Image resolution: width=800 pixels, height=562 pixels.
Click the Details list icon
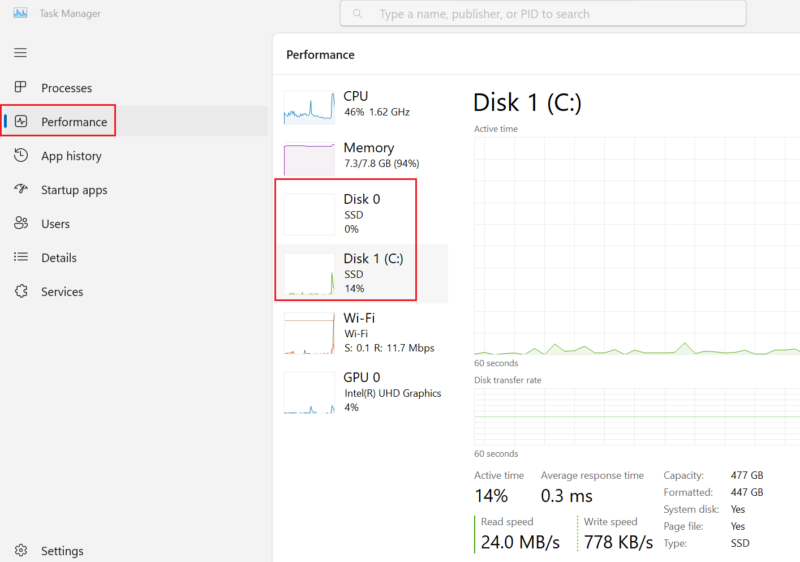(21, 257)
